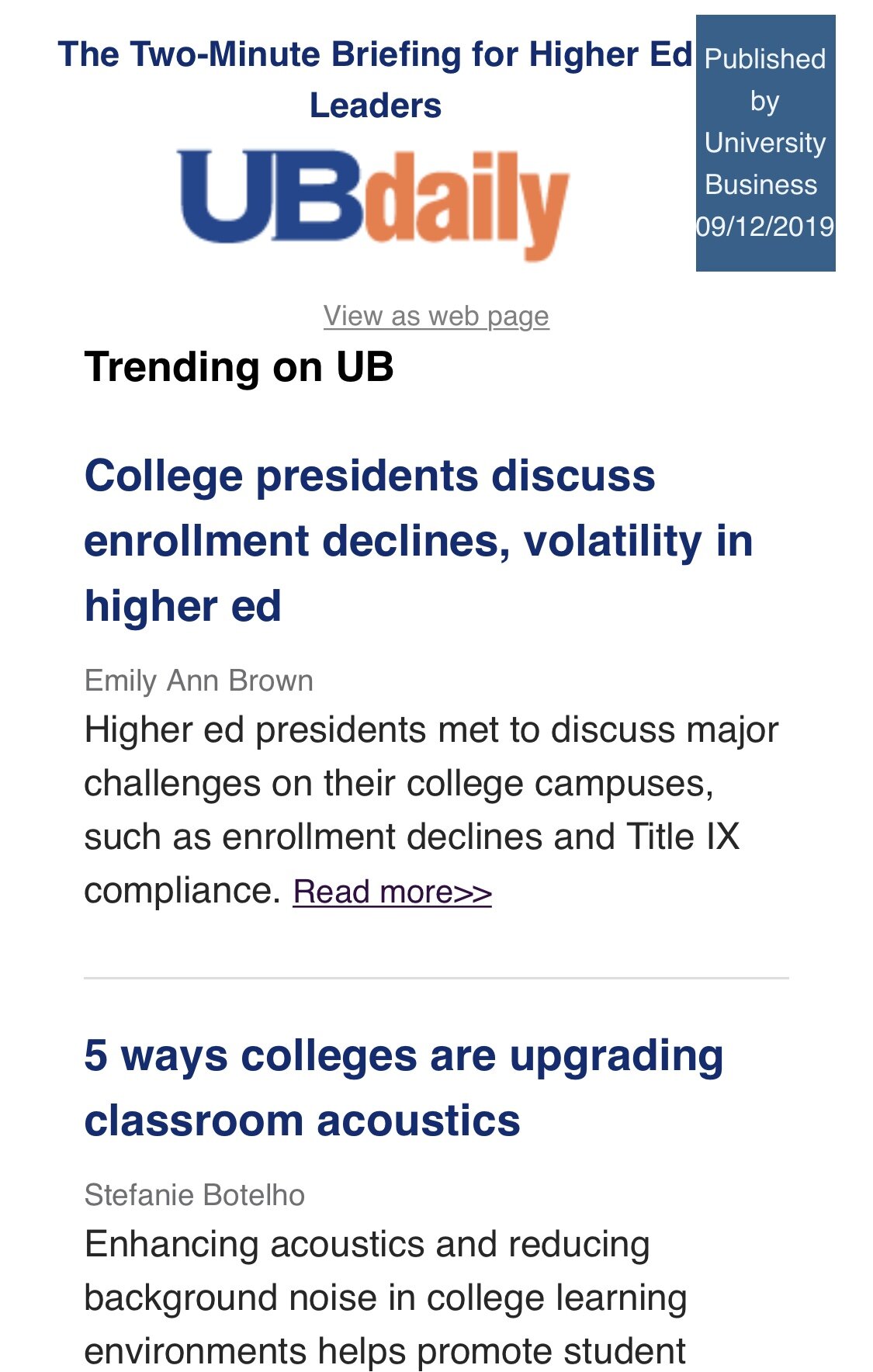Open the College presidents discuss enrollment declines headline
This screenshot has height=1372, width=873.
point(418,541)
